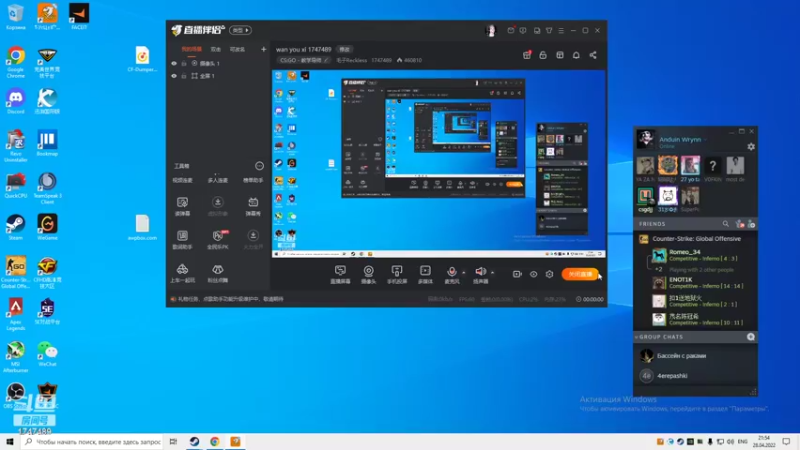800x450 pixels.
Task: Open the notifications bell in streaming app
Action: click(576, 55)
